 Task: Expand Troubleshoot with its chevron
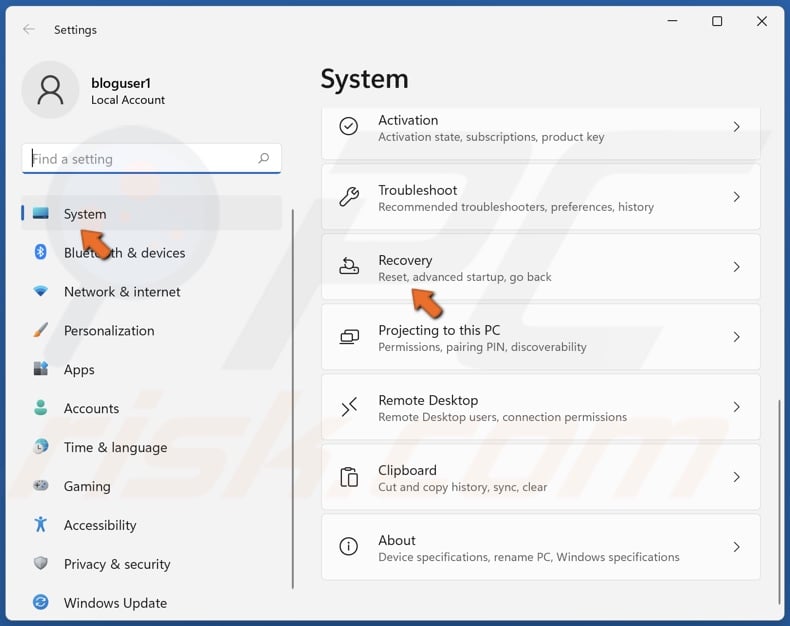737,197
